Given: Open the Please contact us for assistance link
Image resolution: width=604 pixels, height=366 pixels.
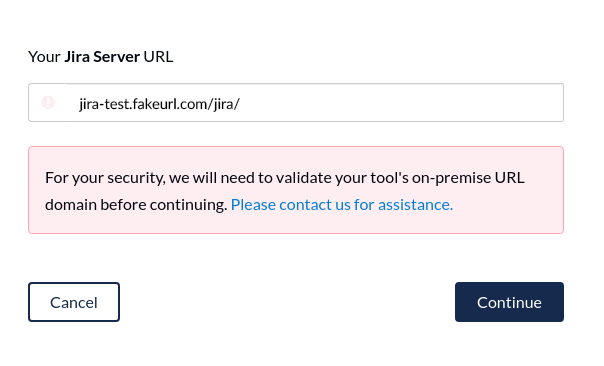Looking at the screenshot, I should (342, 205).
